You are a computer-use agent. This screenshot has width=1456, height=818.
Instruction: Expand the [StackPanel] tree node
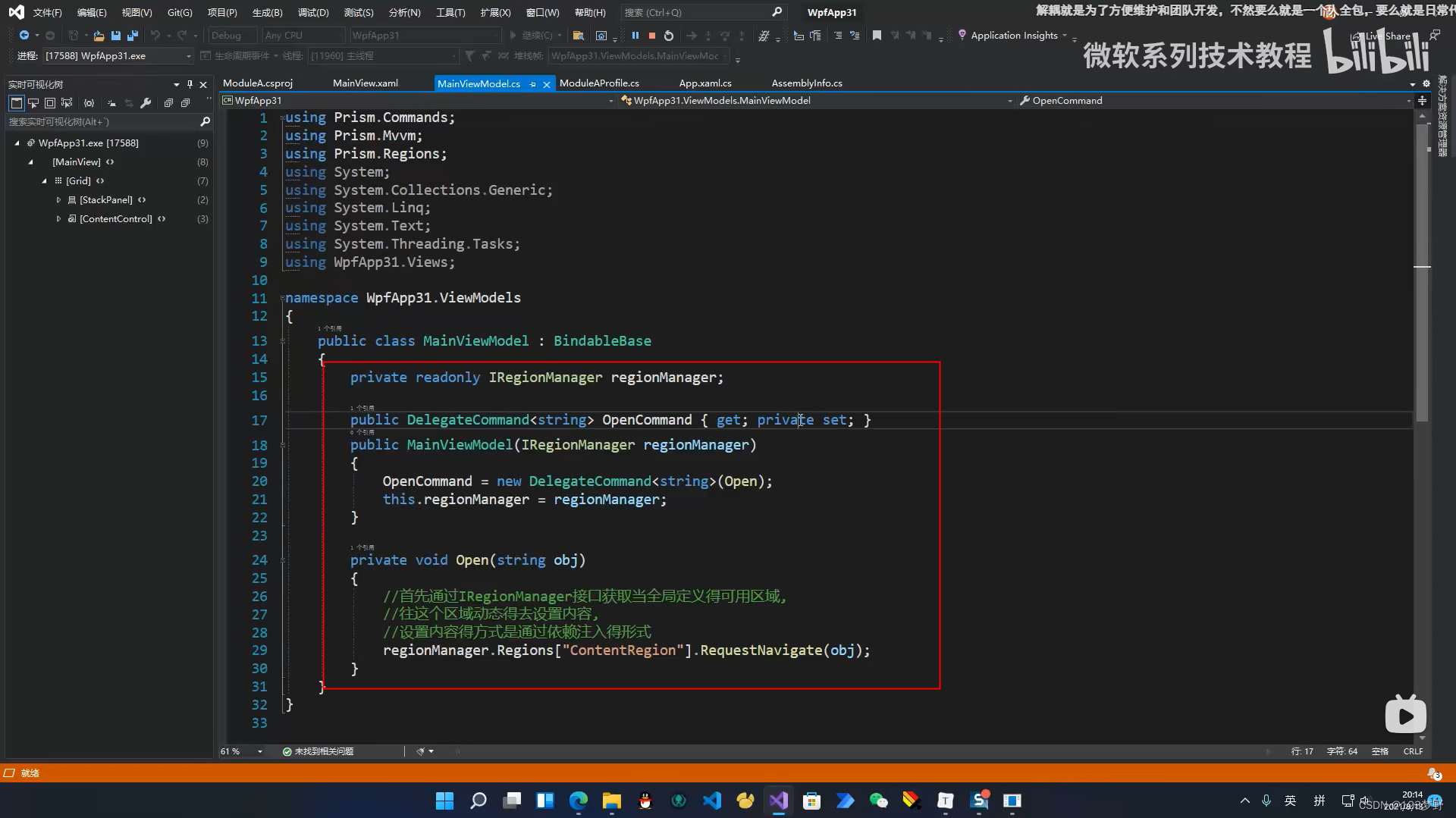click(58, 199)
